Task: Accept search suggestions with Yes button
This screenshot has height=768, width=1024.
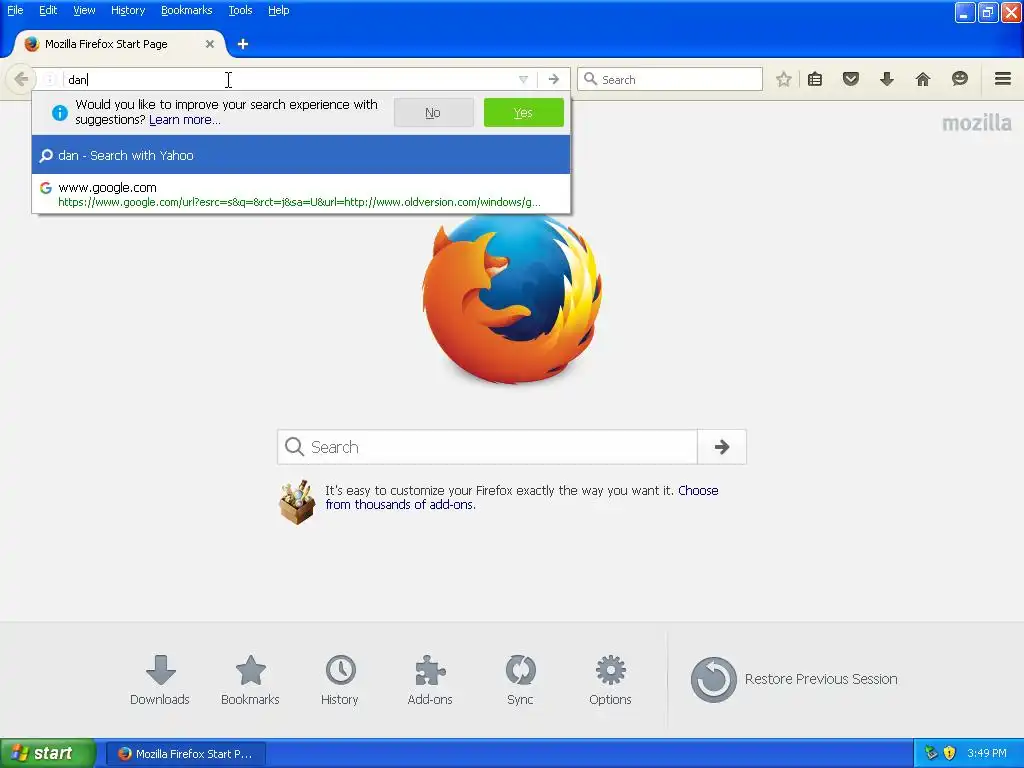Action: point(523,113)
